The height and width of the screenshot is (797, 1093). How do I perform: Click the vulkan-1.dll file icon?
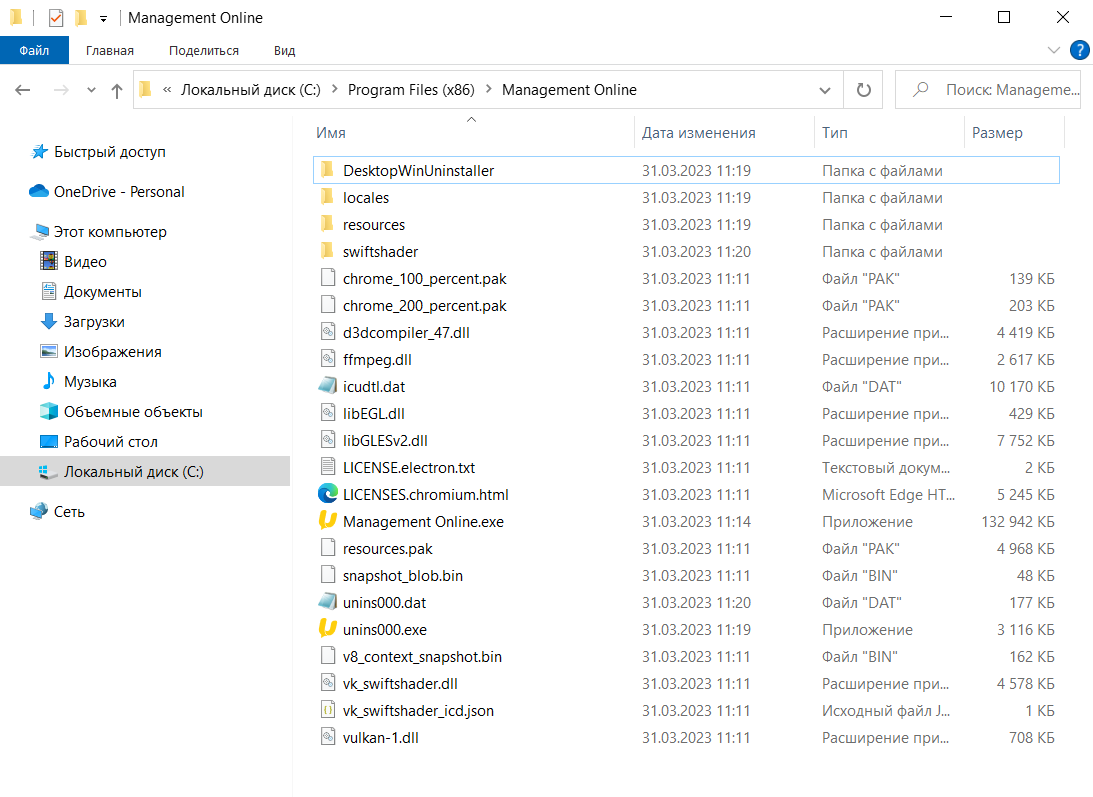(x=328, y=737)
